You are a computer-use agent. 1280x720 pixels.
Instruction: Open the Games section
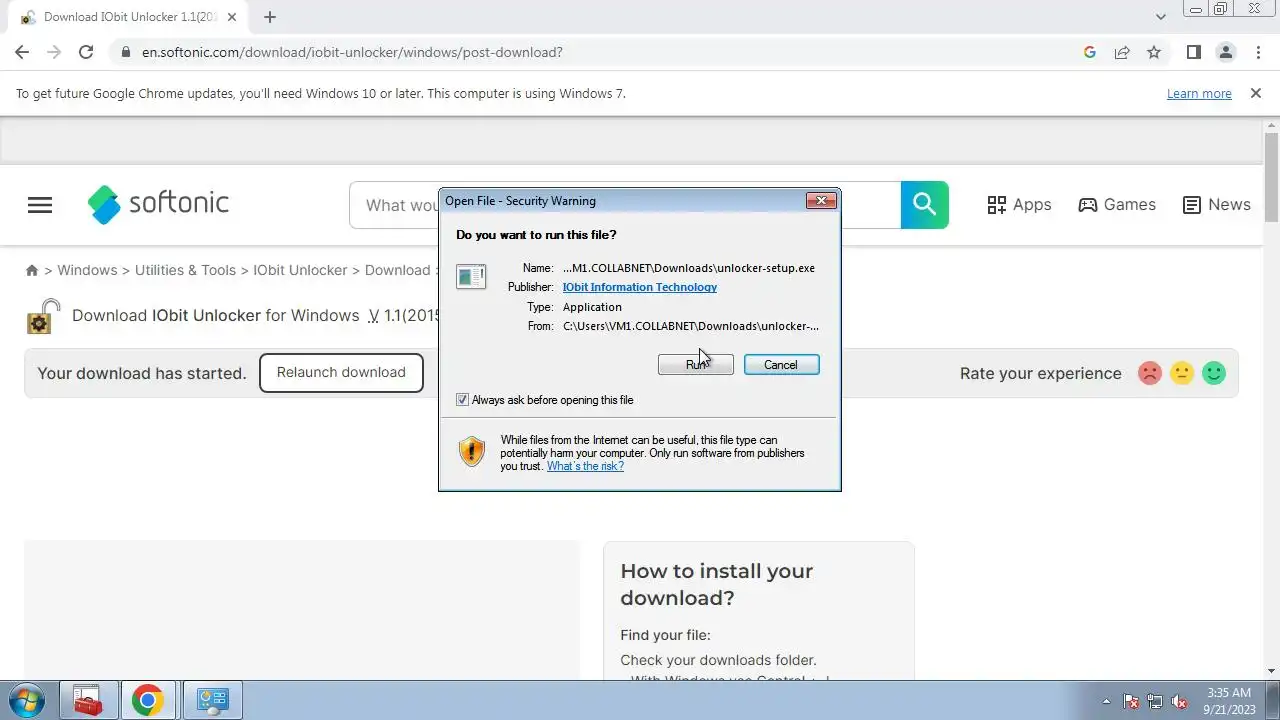click(x=1117, y=205)
